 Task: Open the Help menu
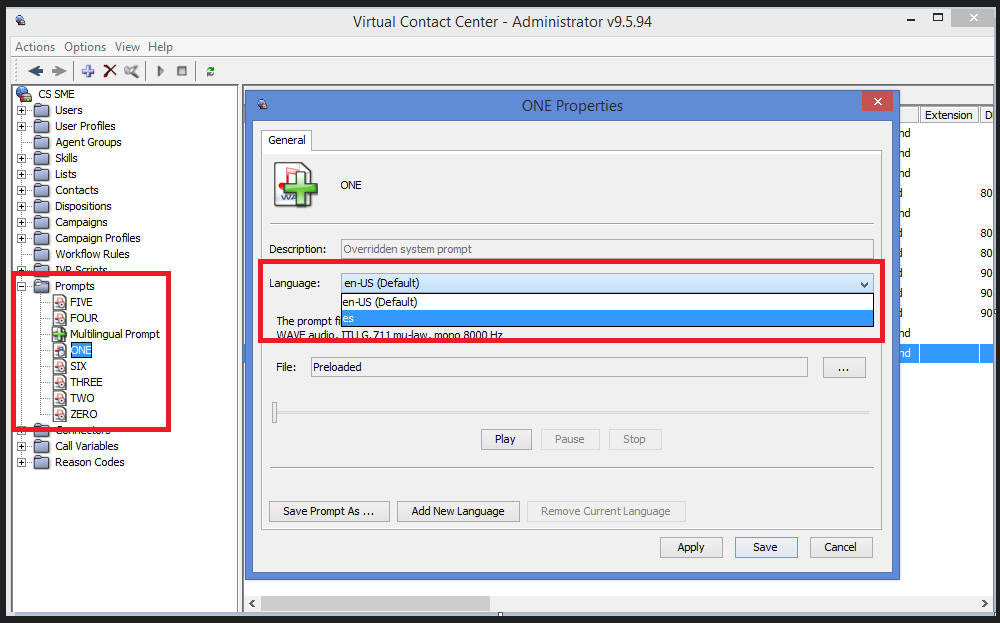tap(160, 47)
